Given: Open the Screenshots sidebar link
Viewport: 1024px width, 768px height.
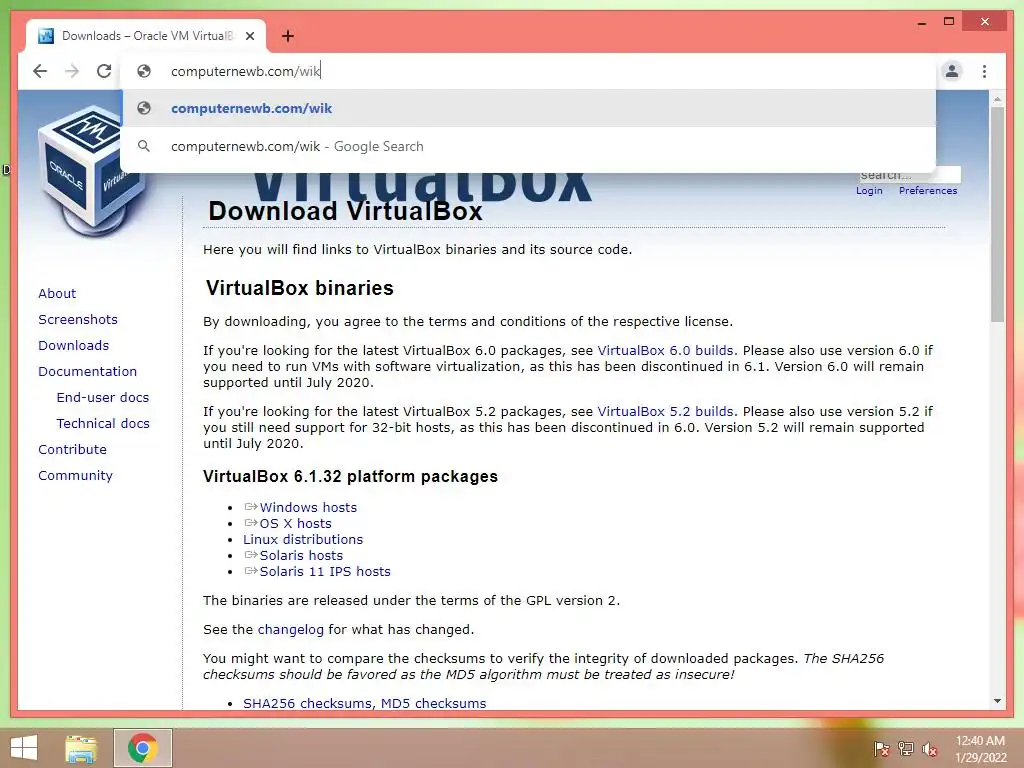Looking at the screenshot, I should click(78, 319).
